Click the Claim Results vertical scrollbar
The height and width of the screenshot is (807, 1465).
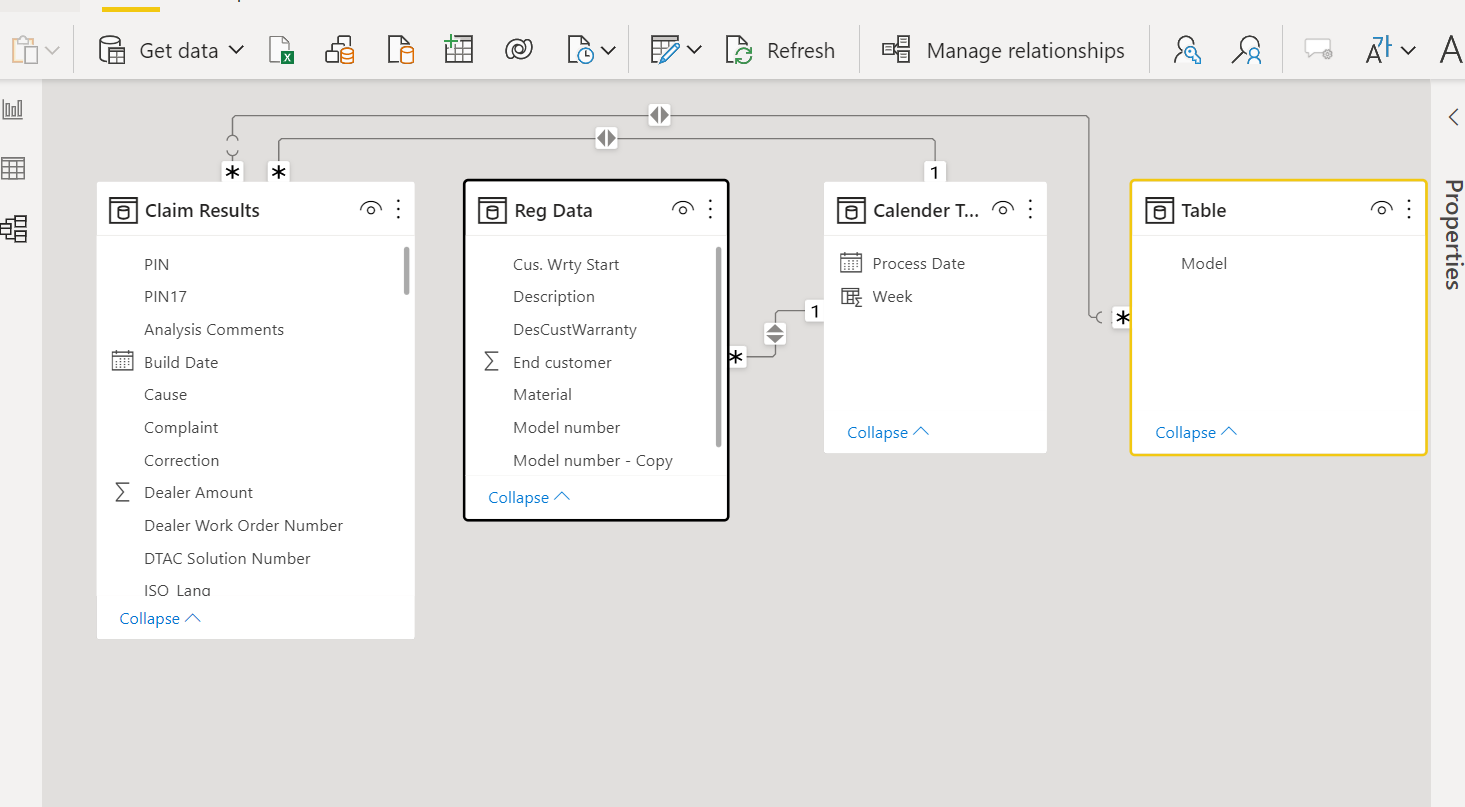point(407,270)
